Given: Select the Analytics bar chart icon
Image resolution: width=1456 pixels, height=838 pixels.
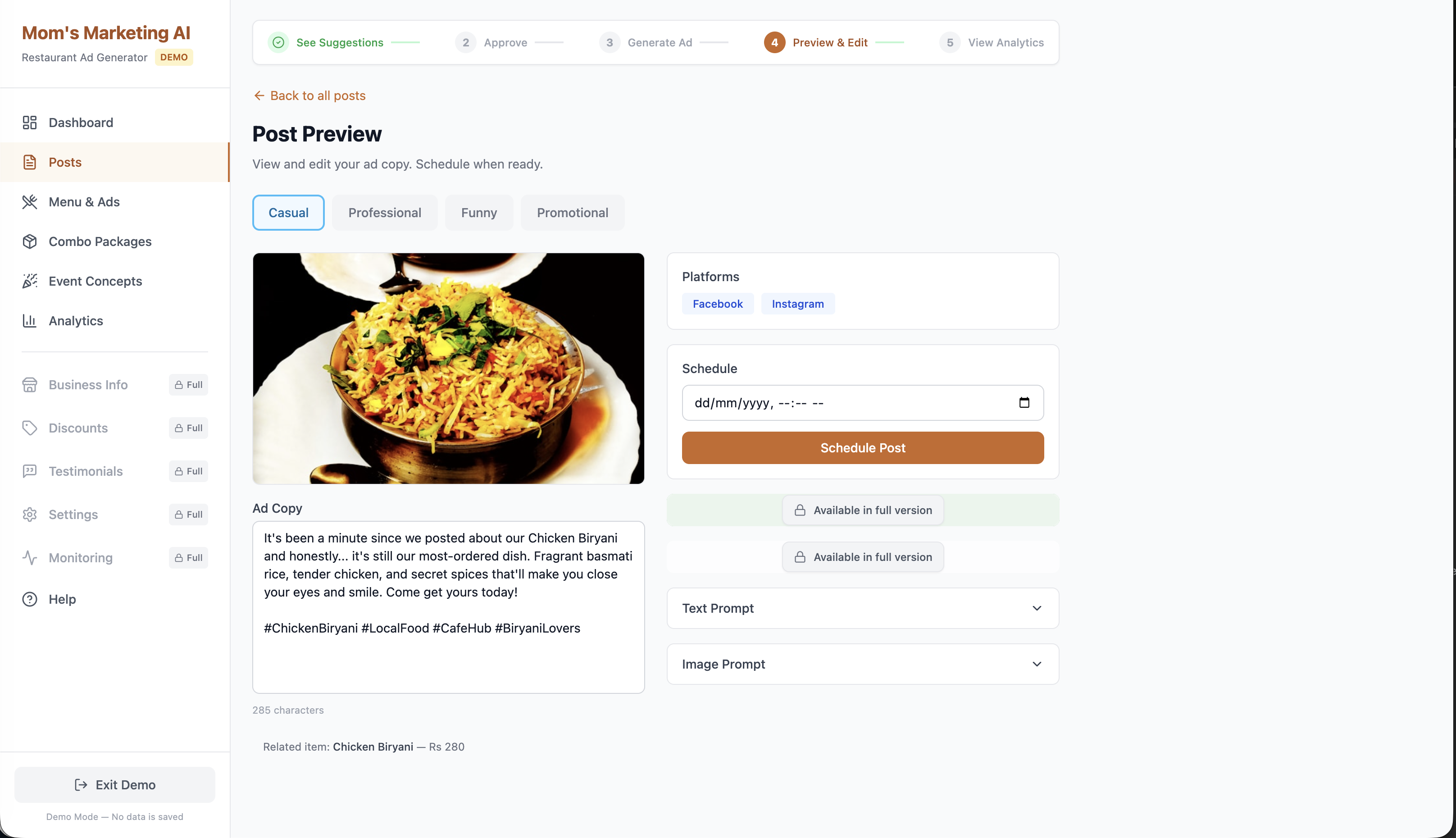Looking at the screenshot, I should (30, 321).
